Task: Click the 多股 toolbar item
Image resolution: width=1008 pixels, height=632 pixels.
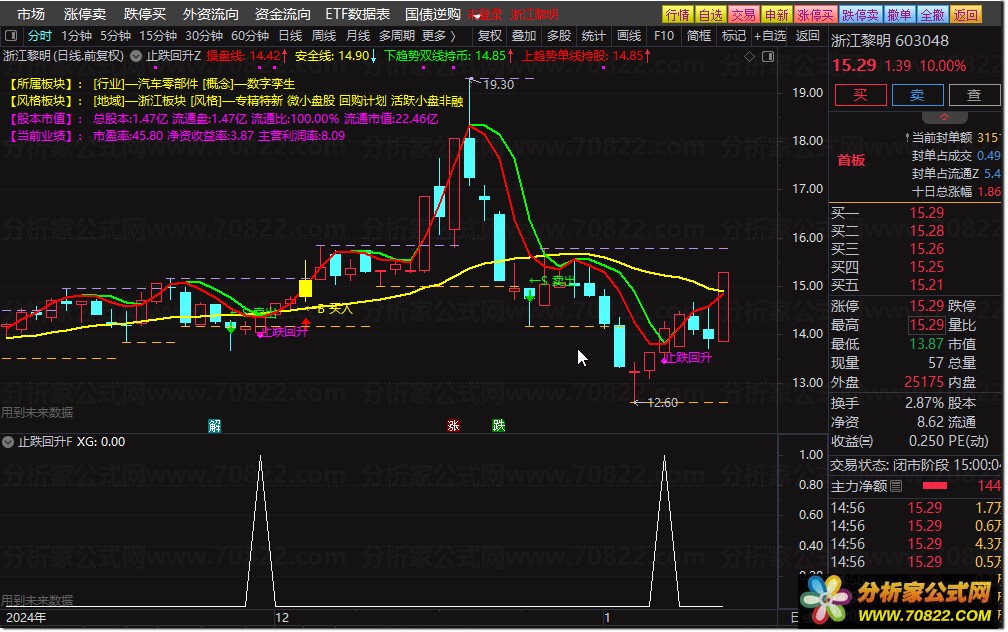Action: [x=558, y=35]
